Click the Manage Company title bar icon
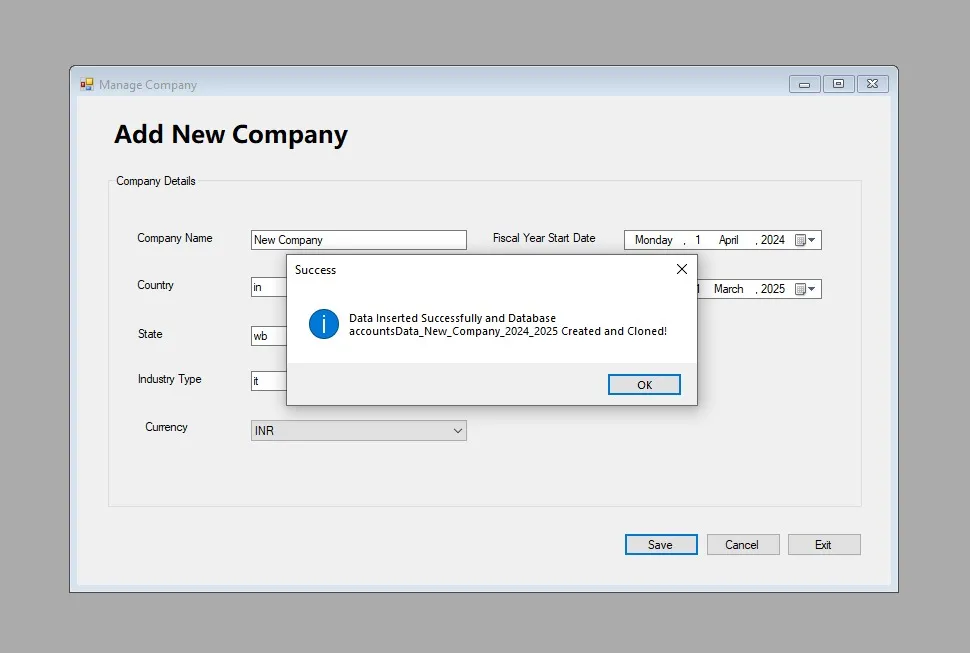 [x=87, y=84]
